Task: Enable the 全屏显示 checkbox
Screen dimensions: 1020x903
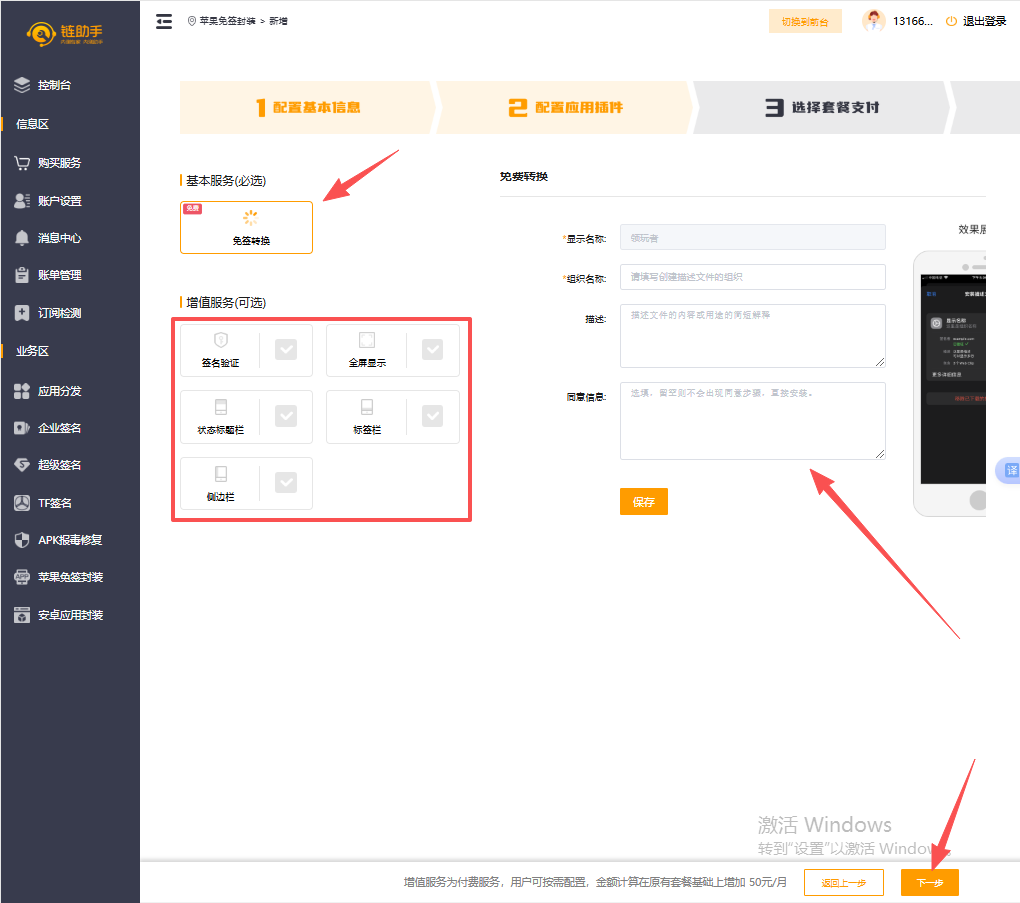Action: [432, 349]
